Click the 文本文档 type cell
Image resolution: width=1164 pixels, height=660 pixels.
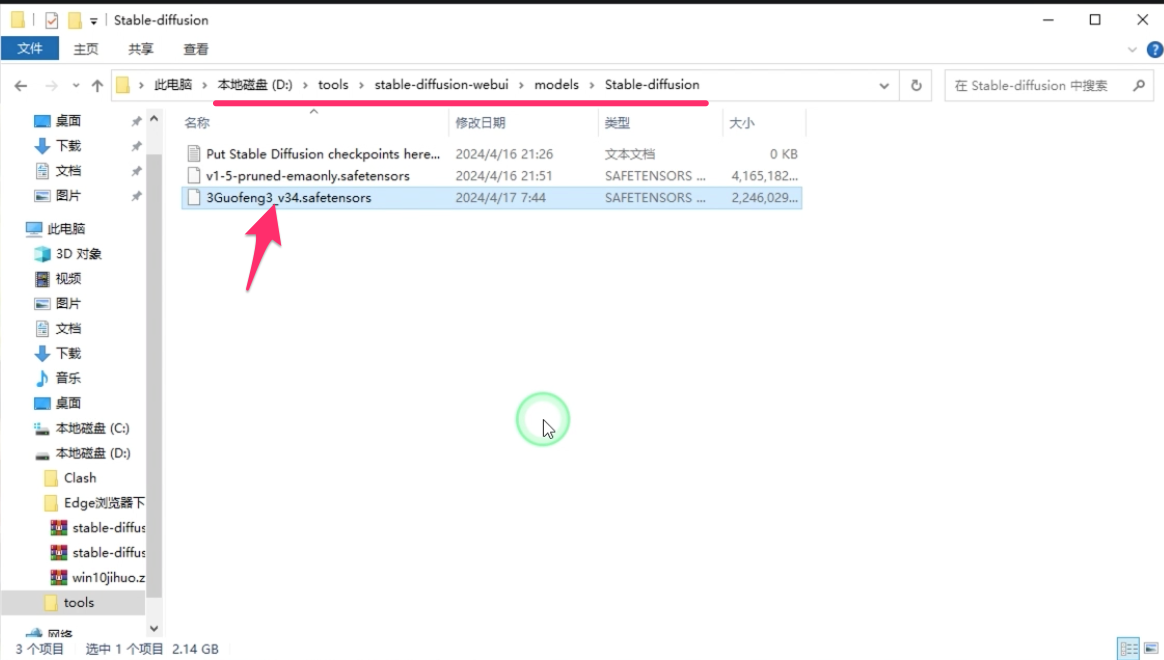click(x=630, y=154)
